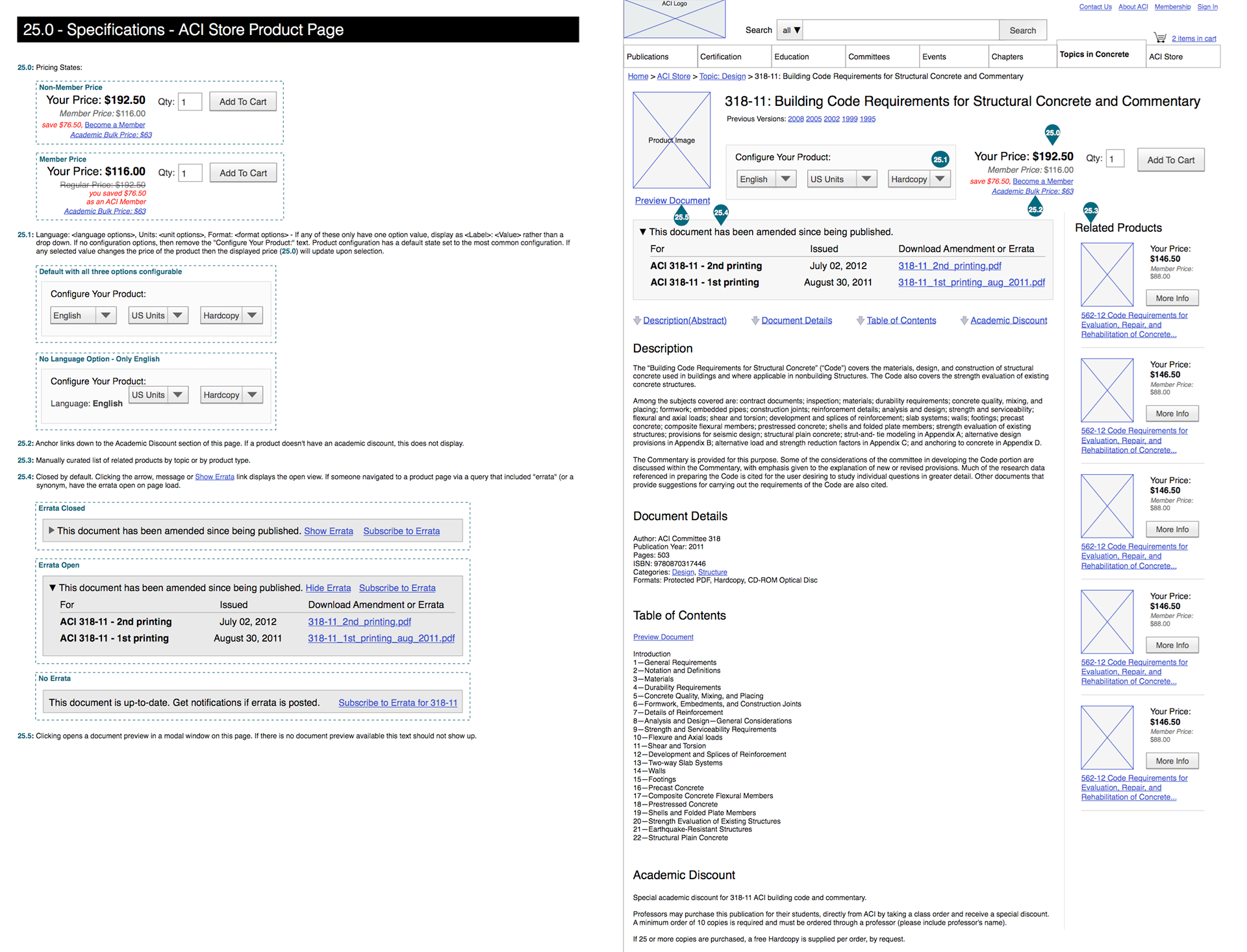Screen dimensions: 1247x952
Task: Click the Search button
Action: coord(1023,30)
